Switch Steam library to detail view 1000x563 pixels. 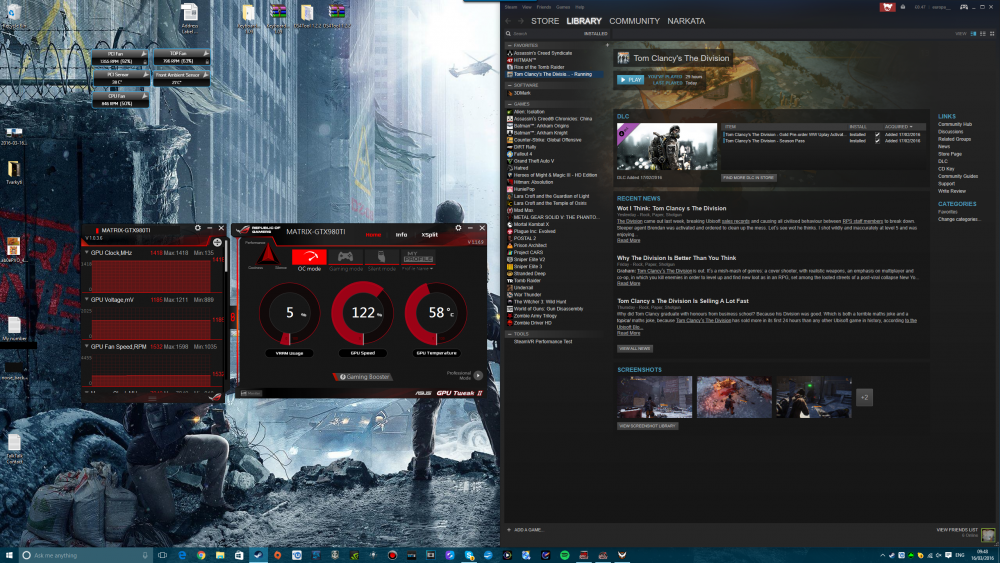tap(973, 33)
